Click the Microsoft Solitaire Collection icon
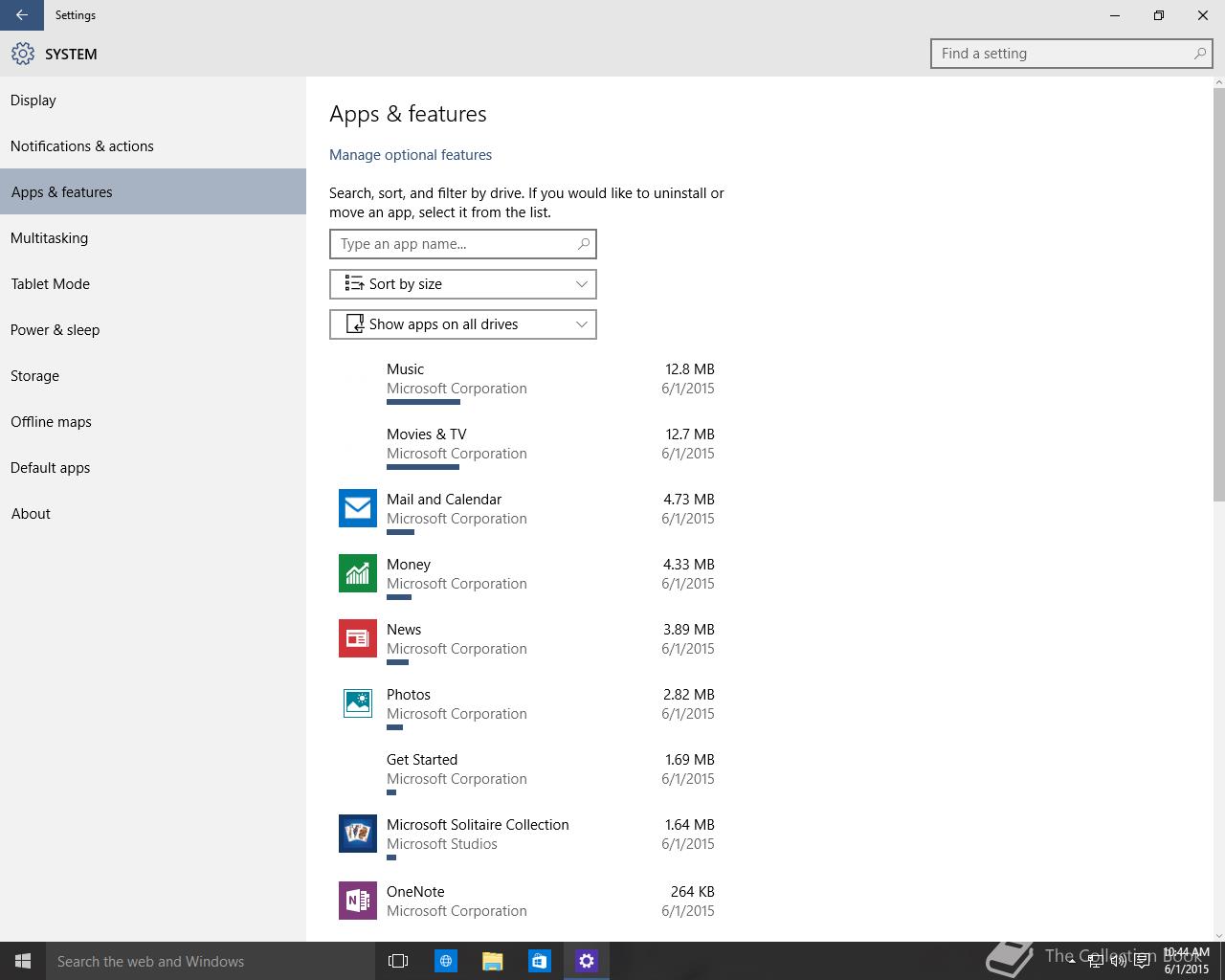 pos(358,834)
